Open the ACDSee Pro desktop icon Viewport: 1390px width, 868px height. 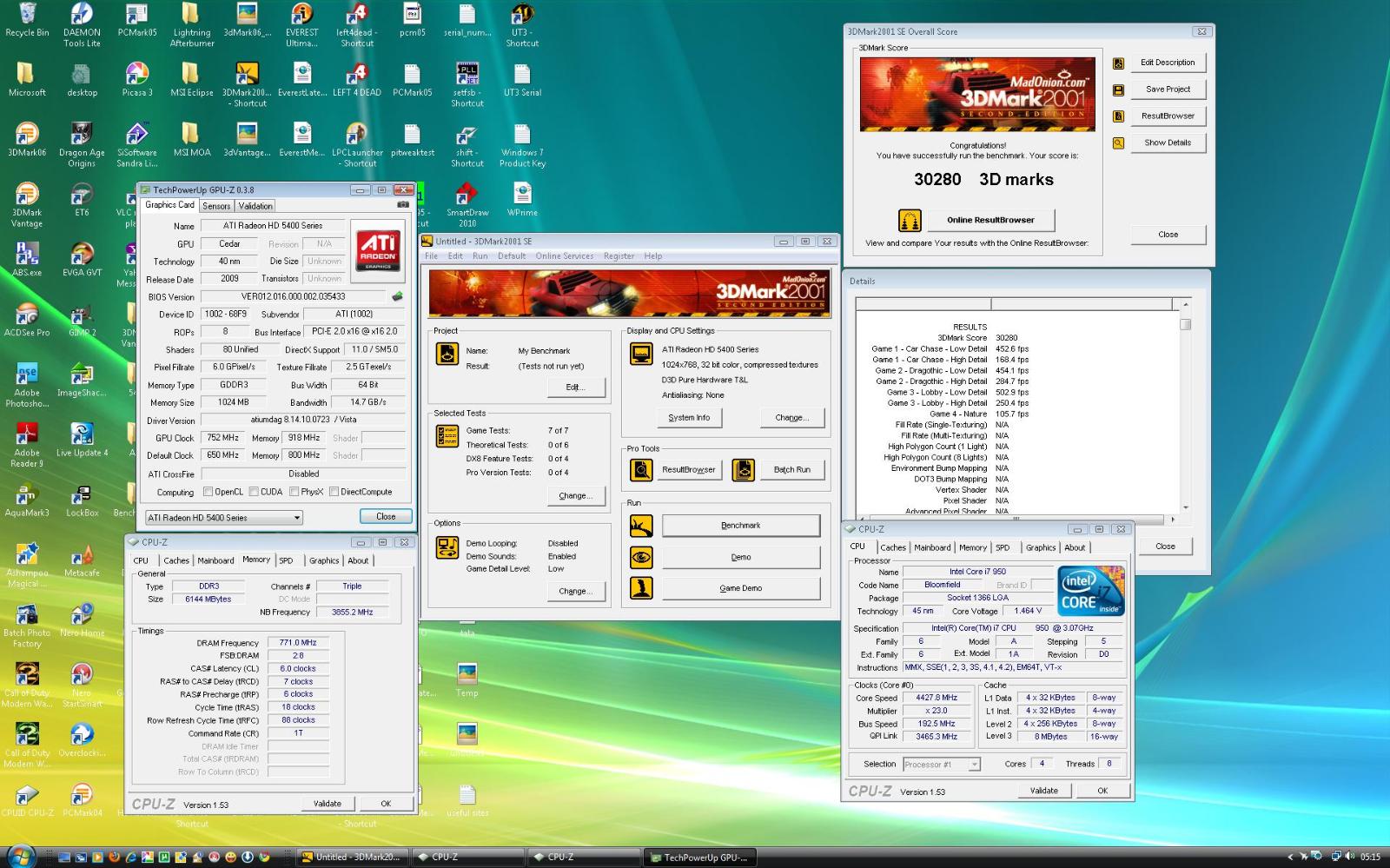coord(27,320)
